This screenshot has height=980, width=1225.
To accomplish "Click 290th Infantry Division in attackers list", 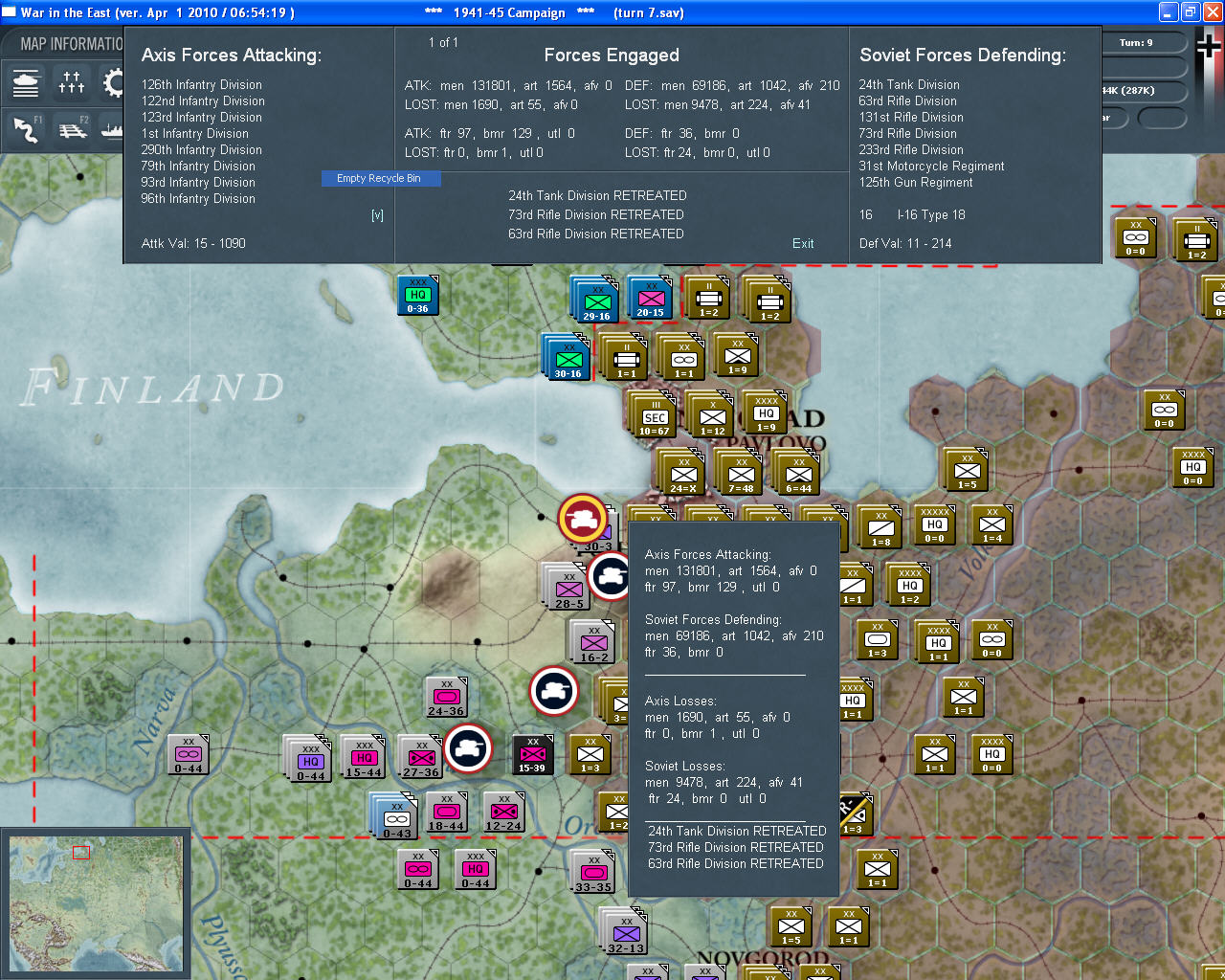I will tap(202, 149).
